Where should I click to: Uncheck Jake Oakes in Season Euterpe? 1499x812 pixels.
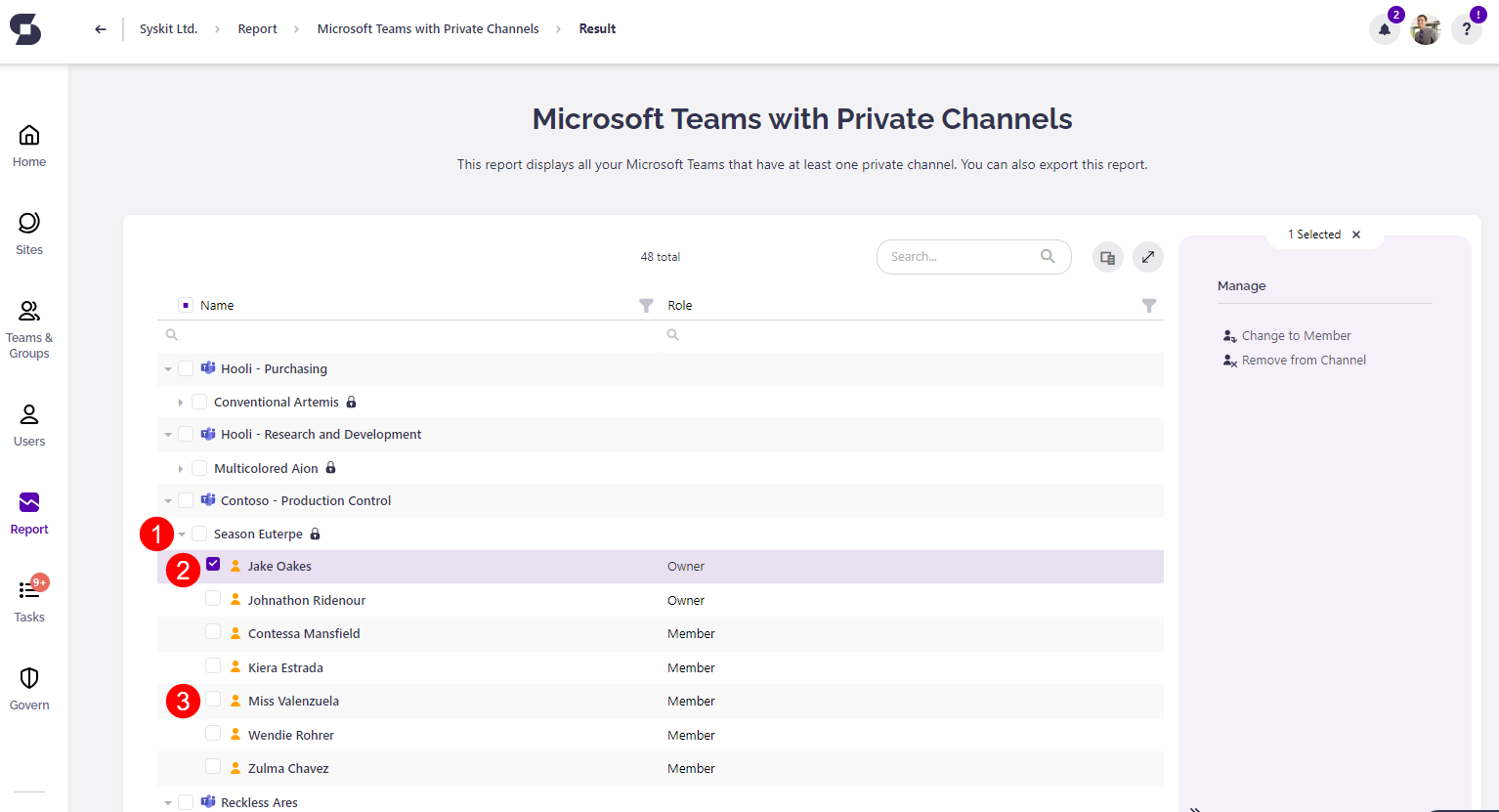coord(213,563)
